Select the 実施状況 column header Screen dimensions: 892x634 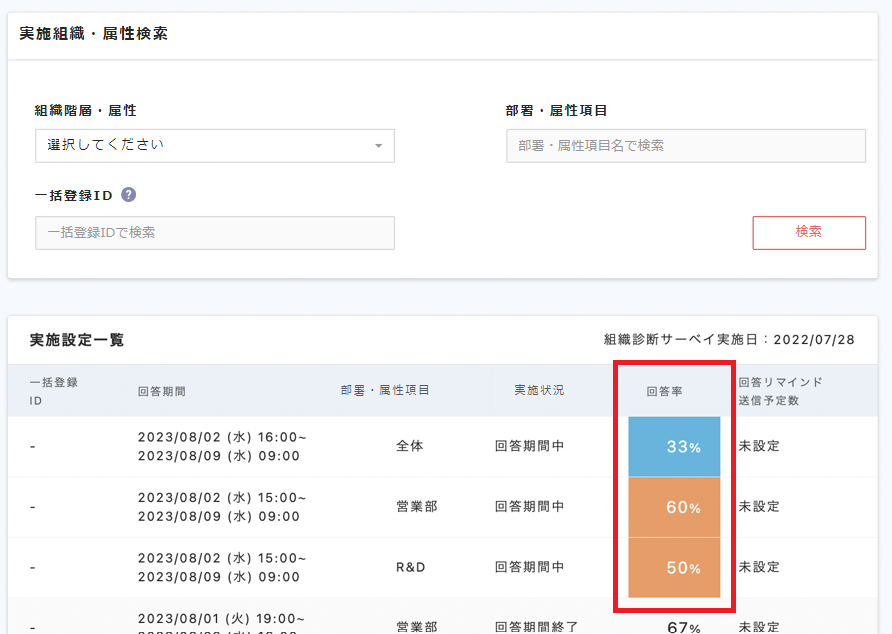pos(539,390)
